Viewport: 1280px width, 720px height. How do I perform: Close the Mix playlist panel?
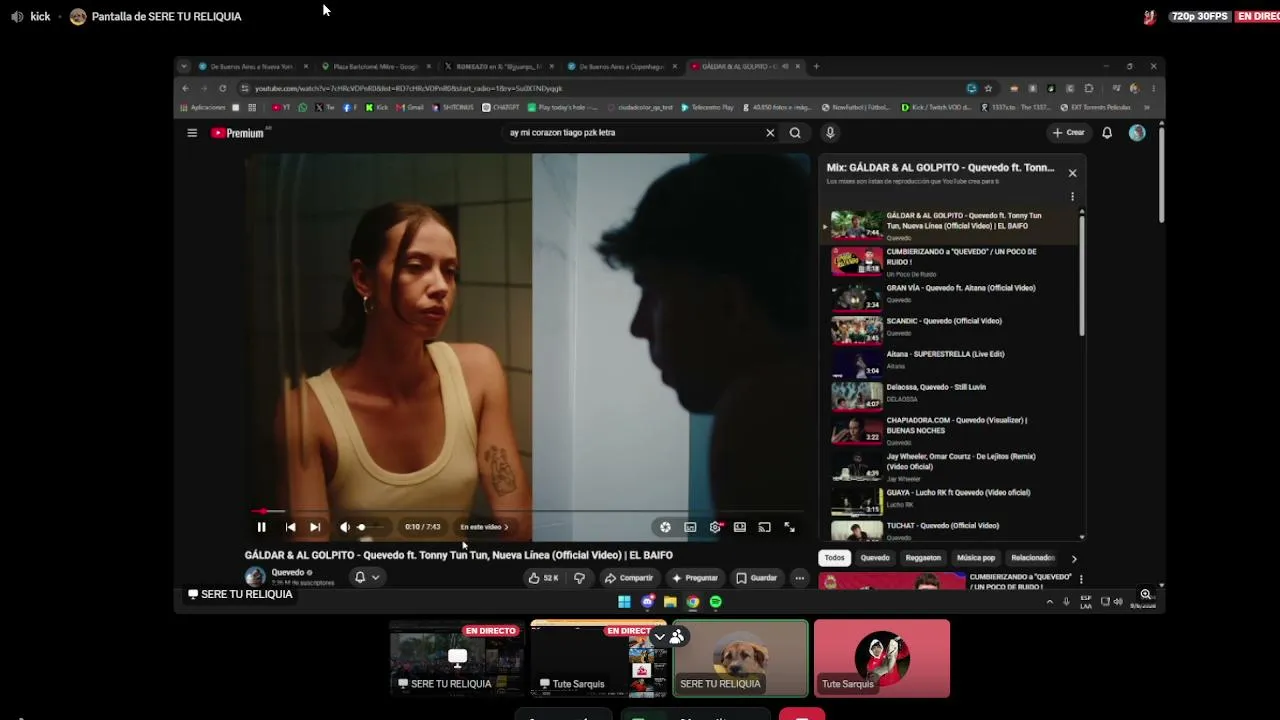(1073, 173)
